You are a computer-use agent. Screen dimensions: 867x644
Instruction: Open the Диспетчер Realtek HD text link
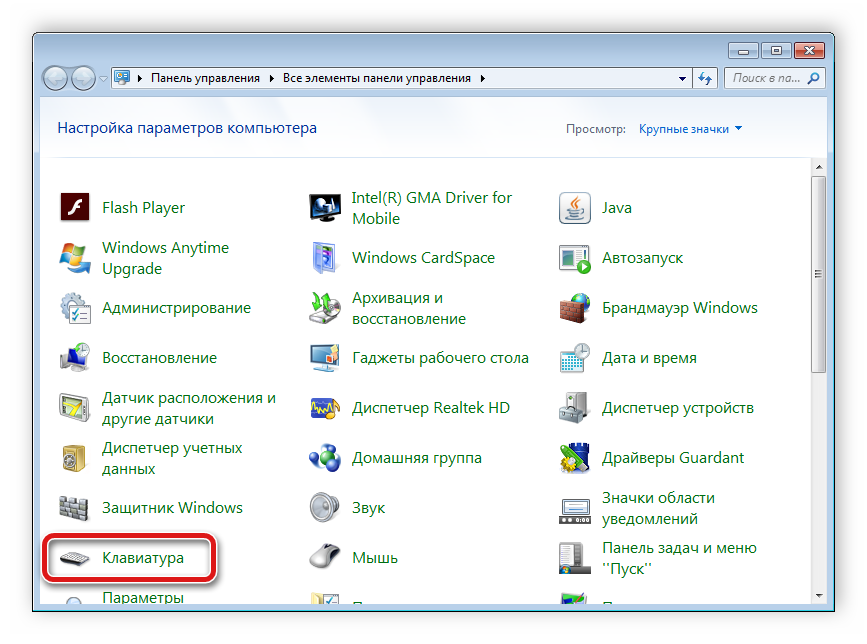[x=431, y=408]
